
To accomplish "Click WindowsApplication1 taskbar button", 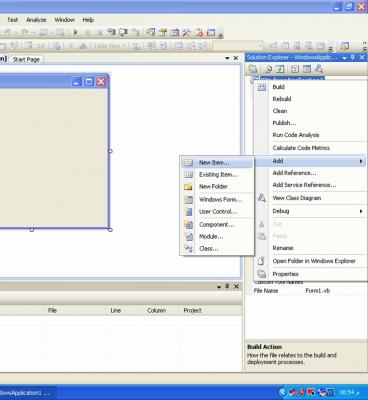I will [x=28, y=393].
